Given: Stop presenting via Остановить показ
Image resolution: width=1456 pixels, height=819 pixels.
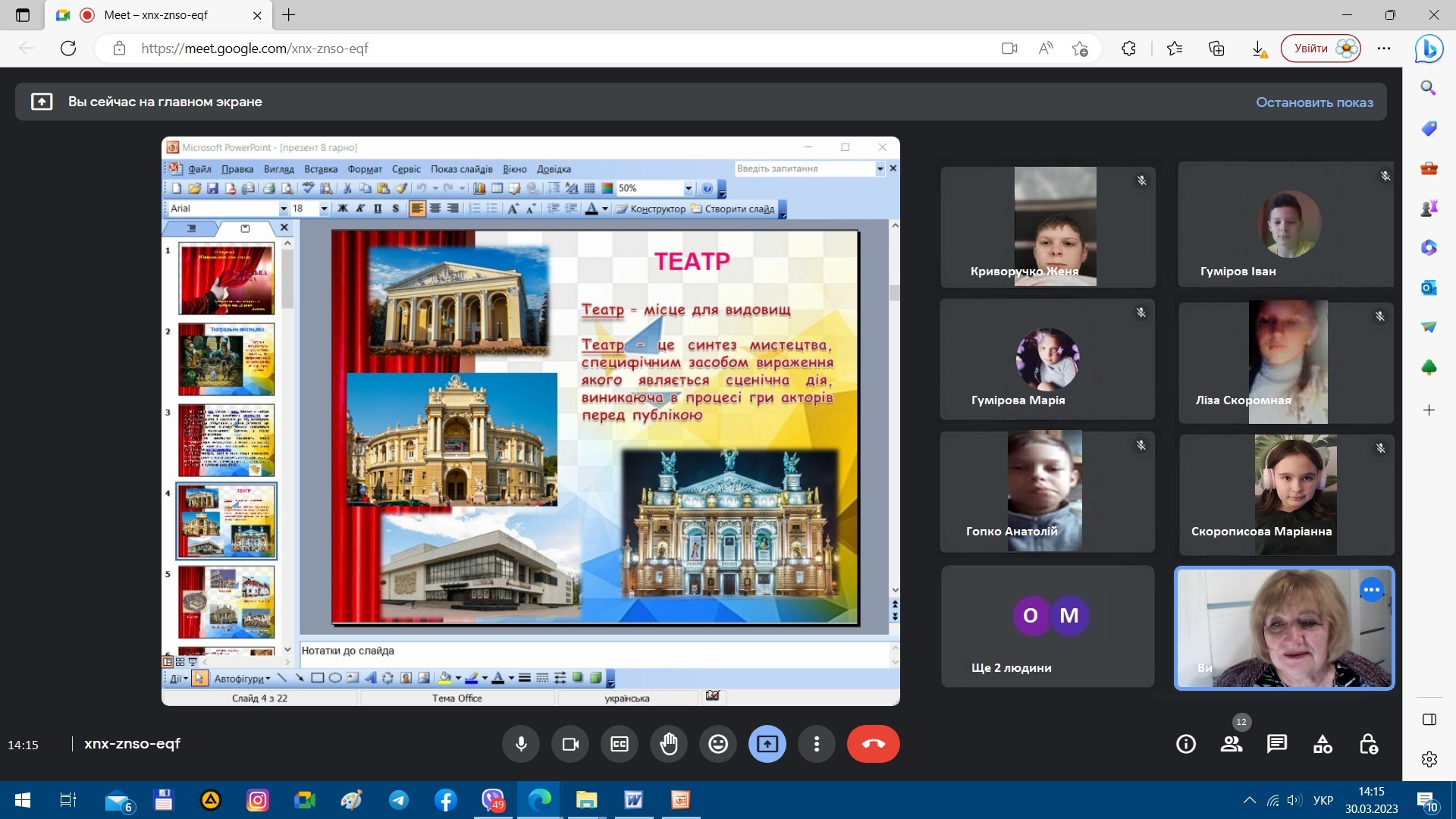Looking at the screenshot, I should (x=1314, y=102).
